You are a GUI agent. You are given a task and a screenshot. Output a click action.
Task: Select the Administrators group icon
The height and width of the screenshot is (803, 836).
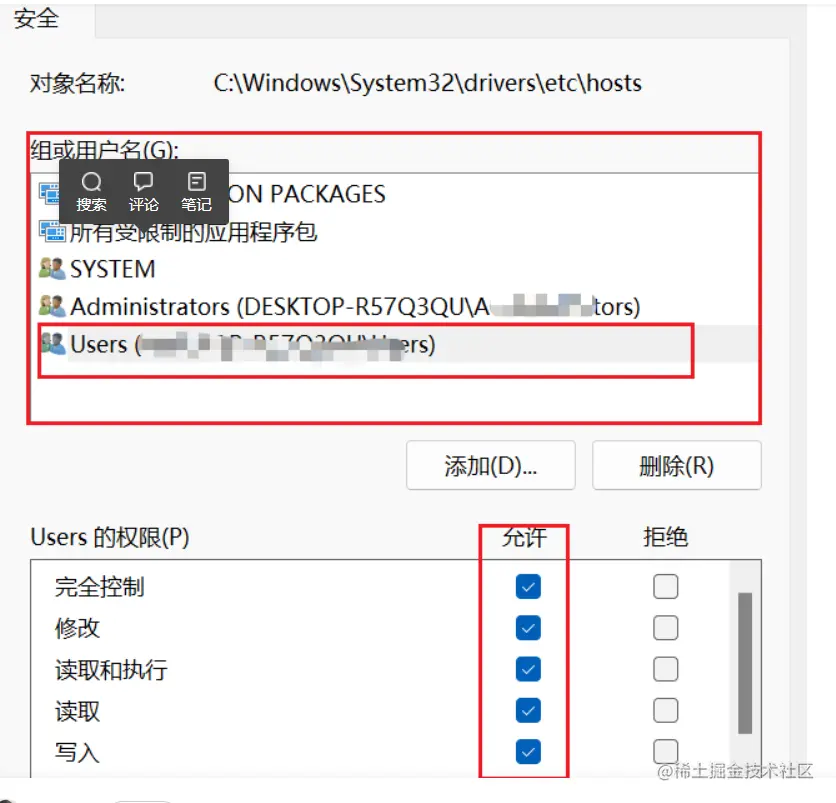(x=52, y=306)
